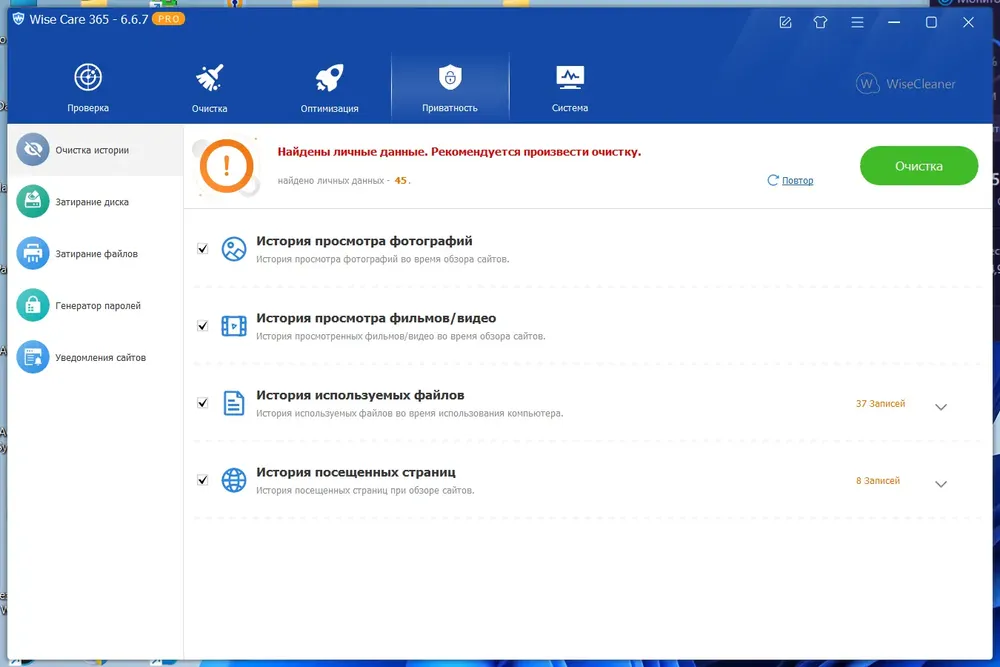
Task: Select Затирание файлов shredder icon
Action: tap(33, 254)
